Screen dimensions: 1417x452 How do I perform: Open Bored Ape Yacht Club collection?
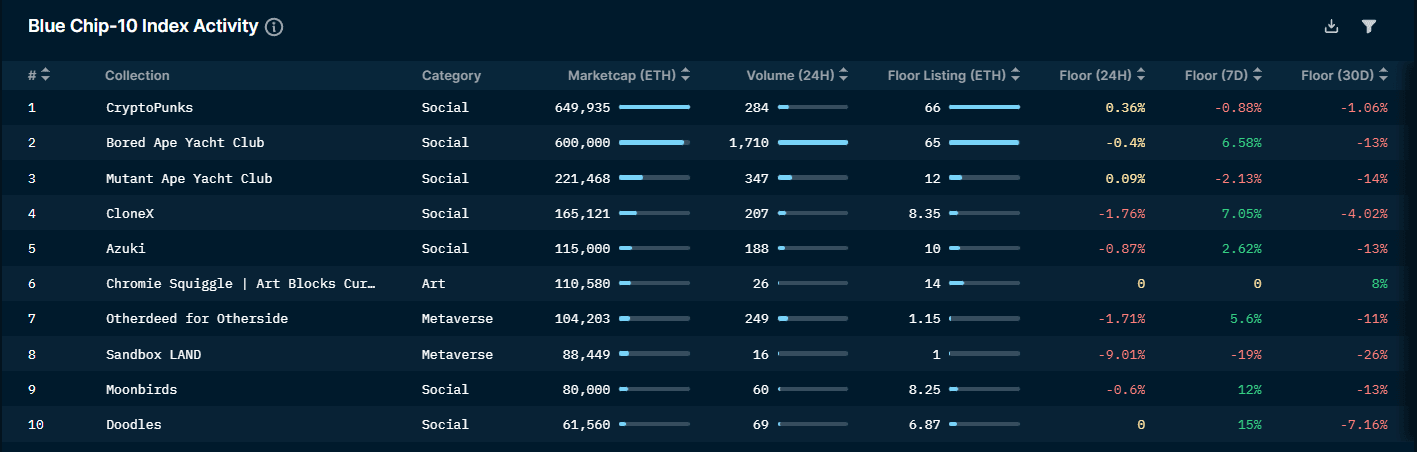coord(185,143)
